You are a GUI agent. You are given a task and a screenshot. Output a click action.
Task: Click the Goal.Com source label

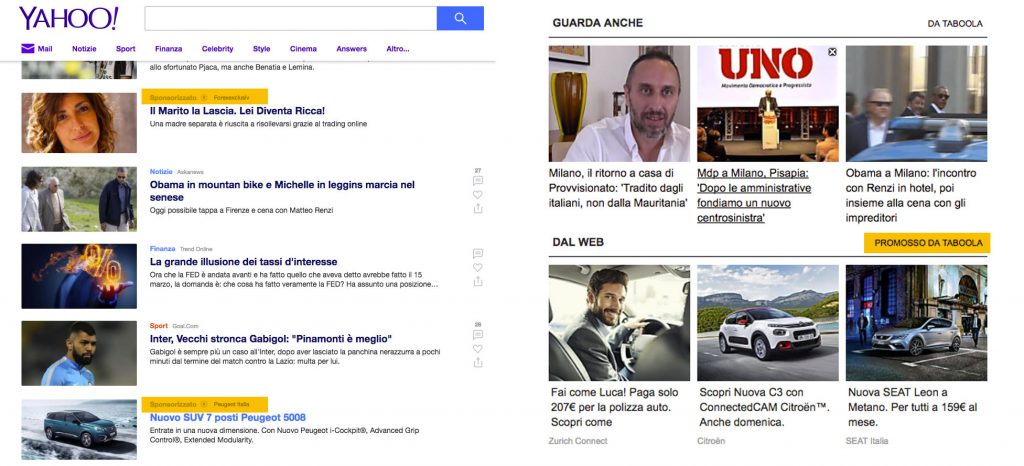click(185, 326)
